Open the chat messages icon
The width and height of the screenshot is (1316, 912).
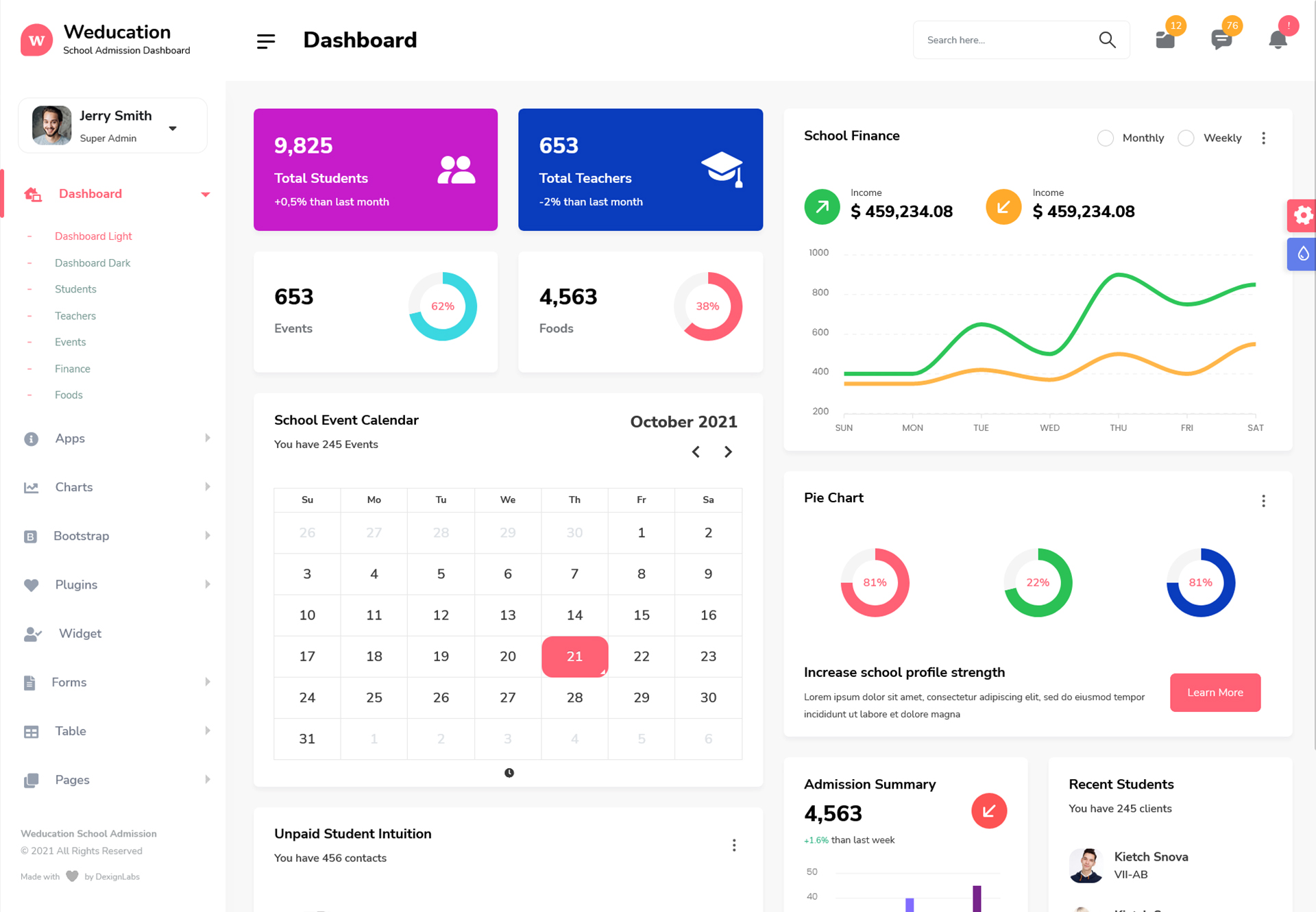1221,40
